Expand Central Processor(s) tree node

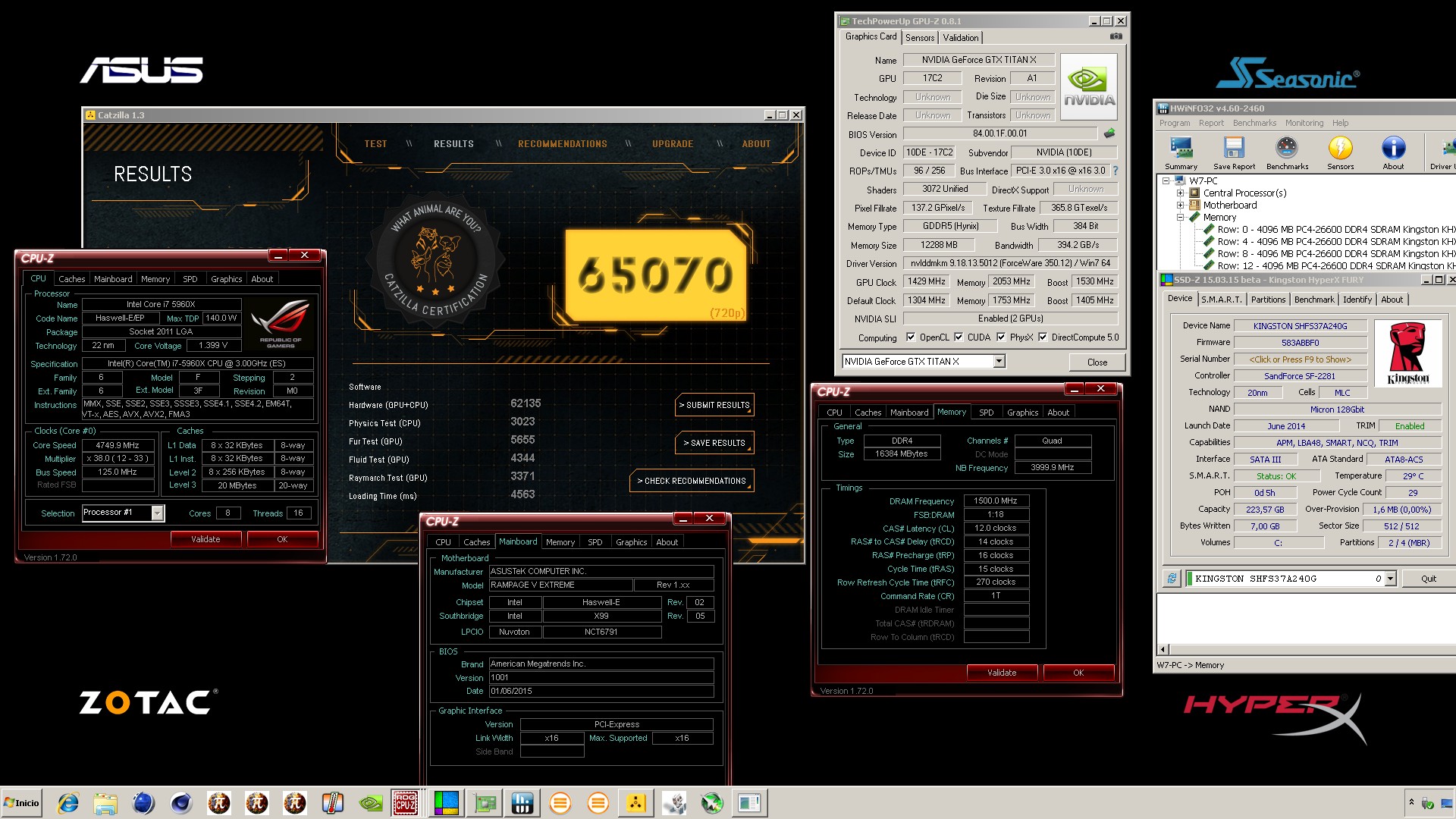coord(1180,193)
